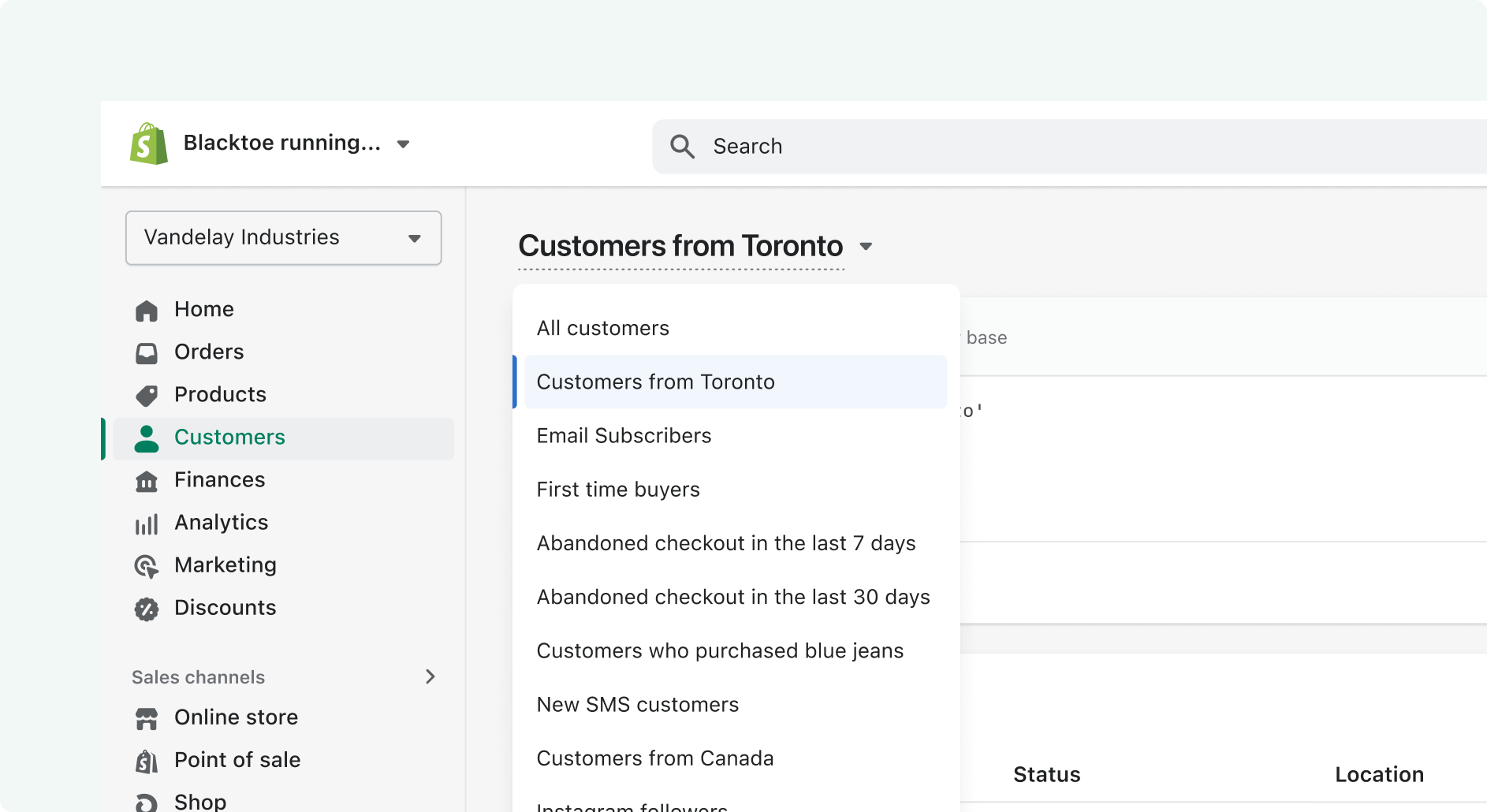Click the Discounts percent badge icon
The height and width of the screenshot is (812, 1487).
147,609
